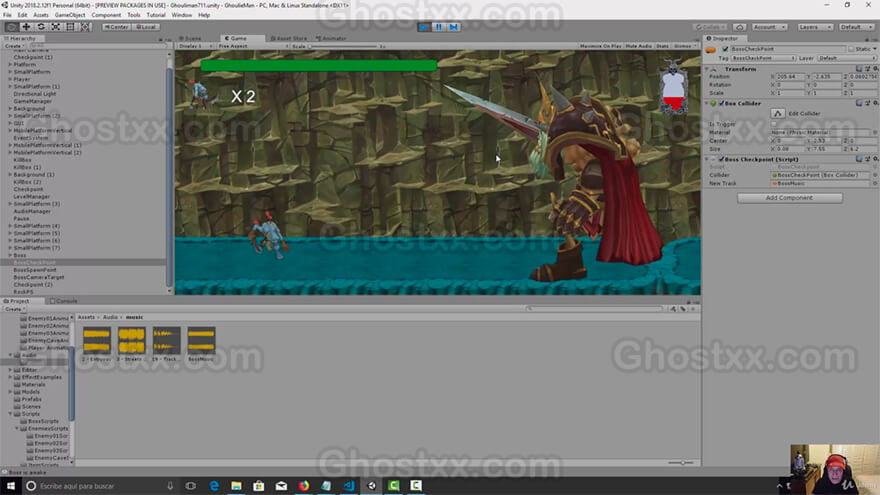880x495 pixels.
Task: Toggle the Boss Checkpoint script enabled checkbox
Action: pyautogui.click(x=721, y=159)
